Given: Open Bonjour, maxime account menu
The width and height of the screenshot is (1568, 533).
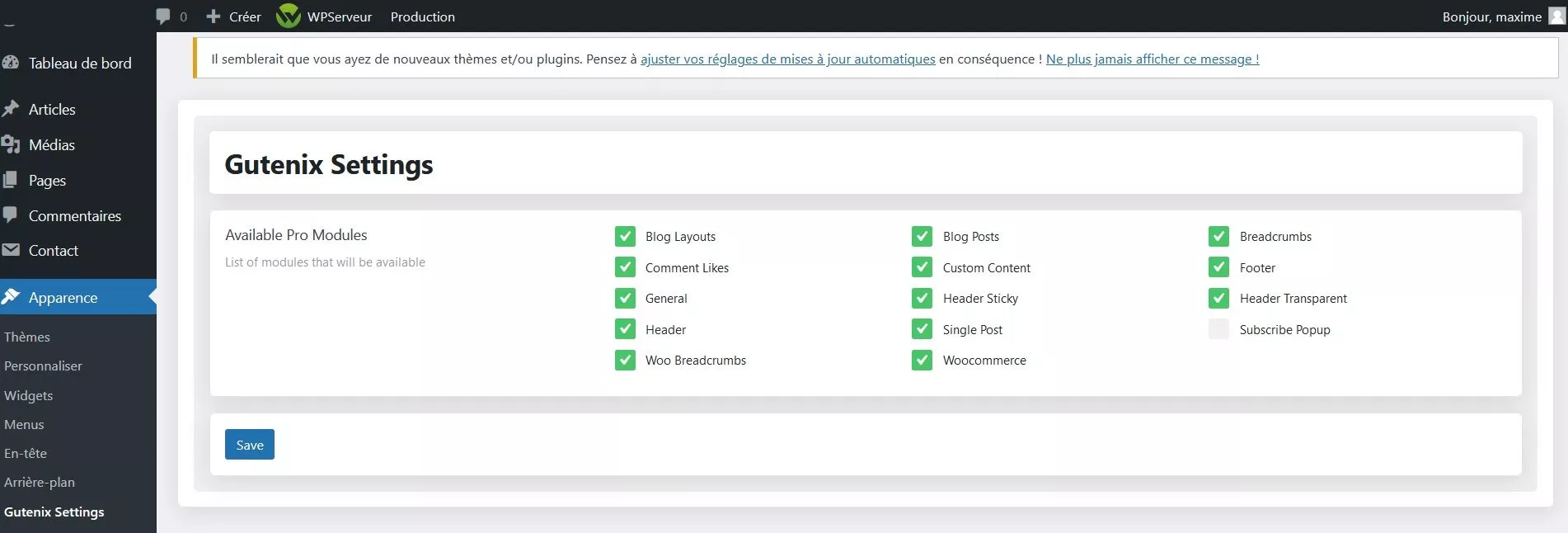Looking at the screenshot, I should click(x=1492, y=17).
